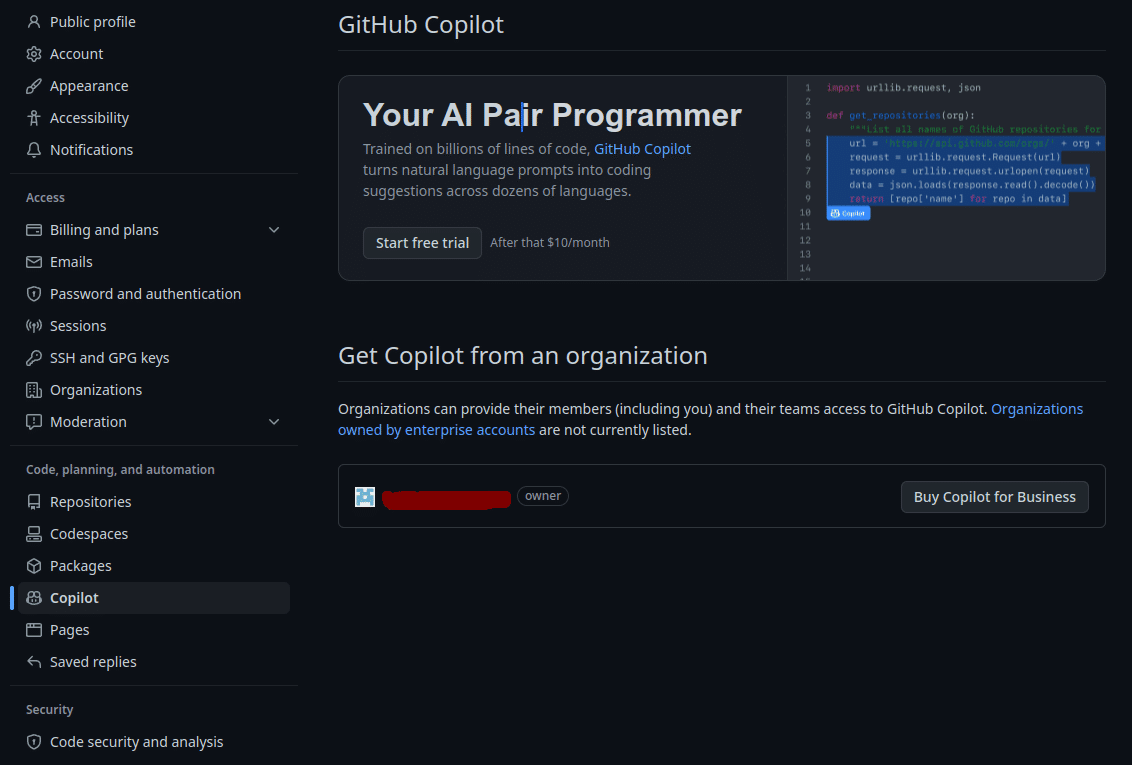Select the Copilot sidebar item

[x=154, y=598]
